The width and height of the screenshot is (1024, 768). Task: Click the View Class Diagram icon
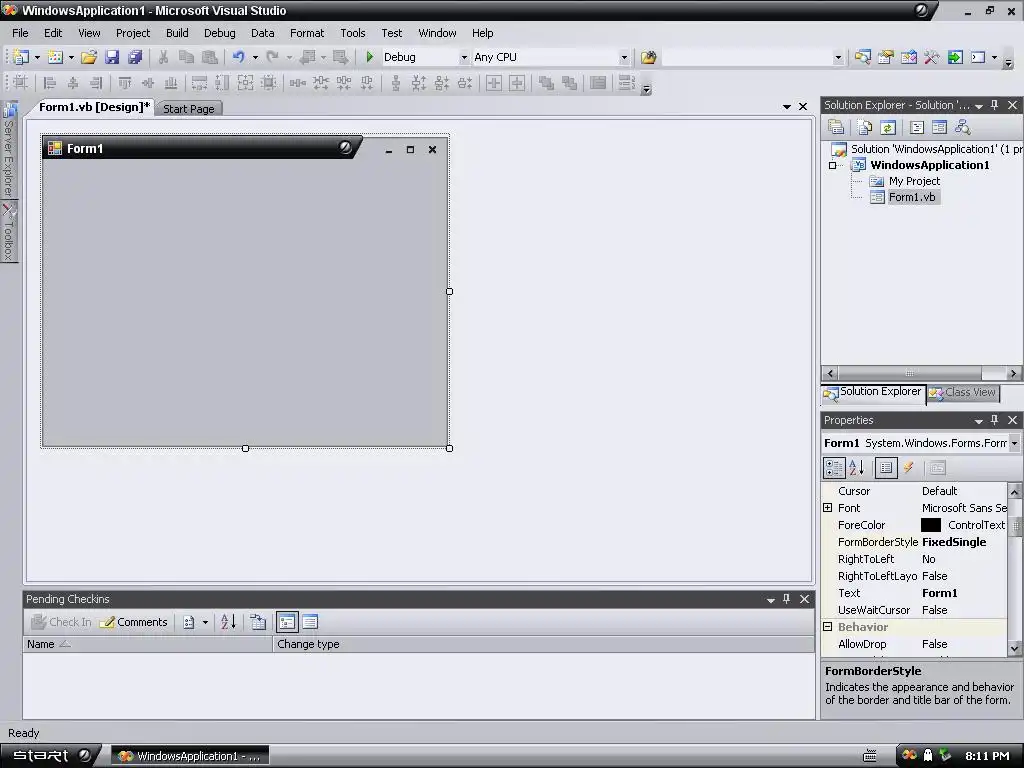(962, 127)
